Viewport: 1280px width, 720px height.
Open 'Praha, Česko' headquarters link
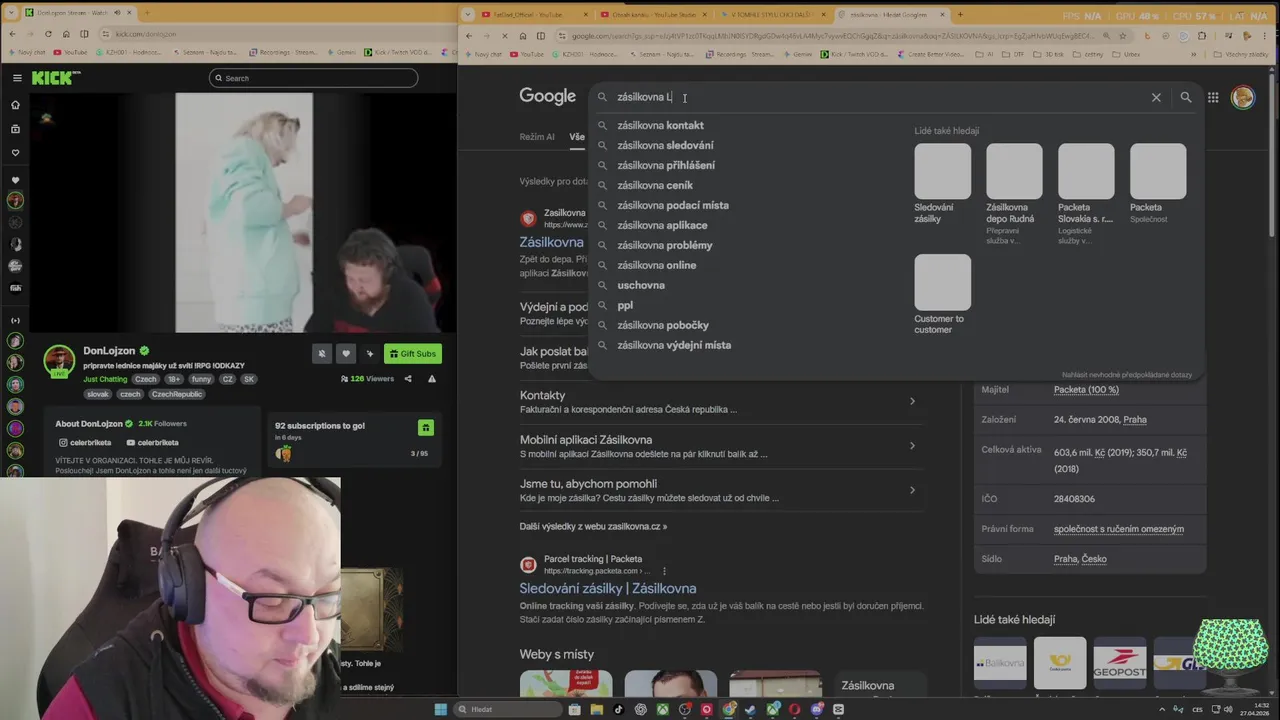pyautogui.click(x=1080, y=559)
